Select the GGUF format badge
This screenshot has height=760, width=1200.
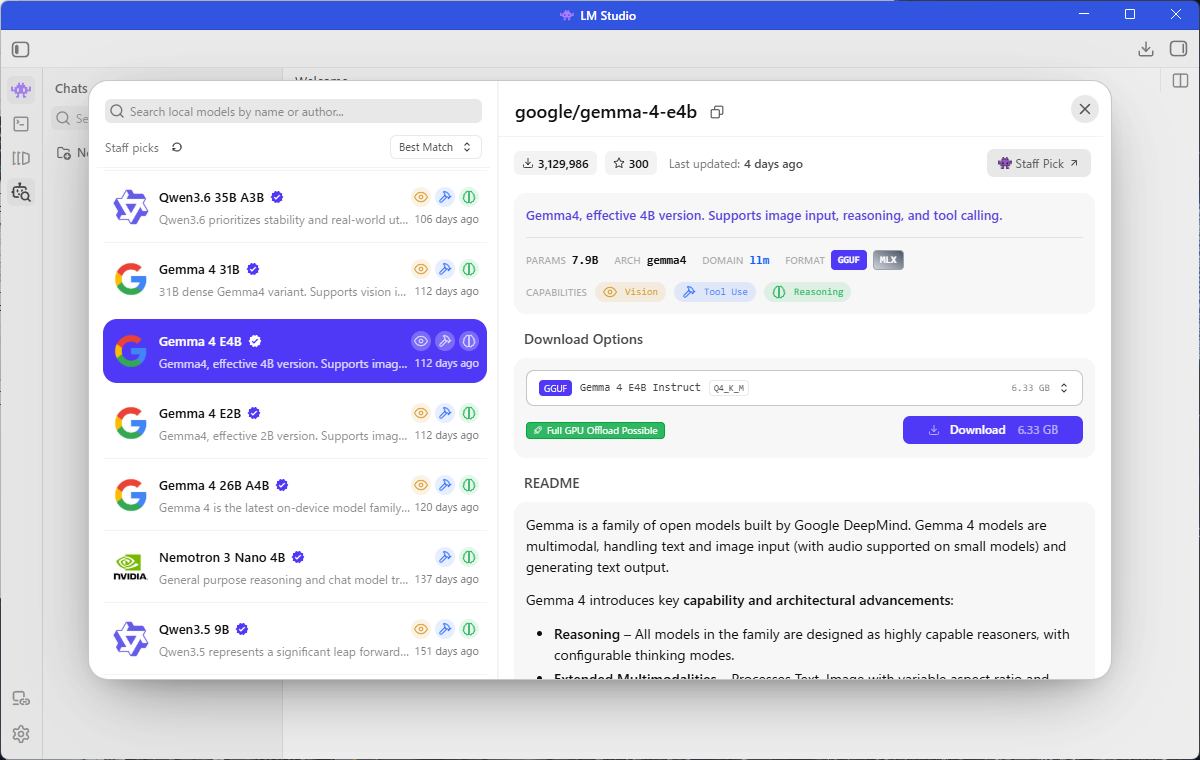pos(849,260)
